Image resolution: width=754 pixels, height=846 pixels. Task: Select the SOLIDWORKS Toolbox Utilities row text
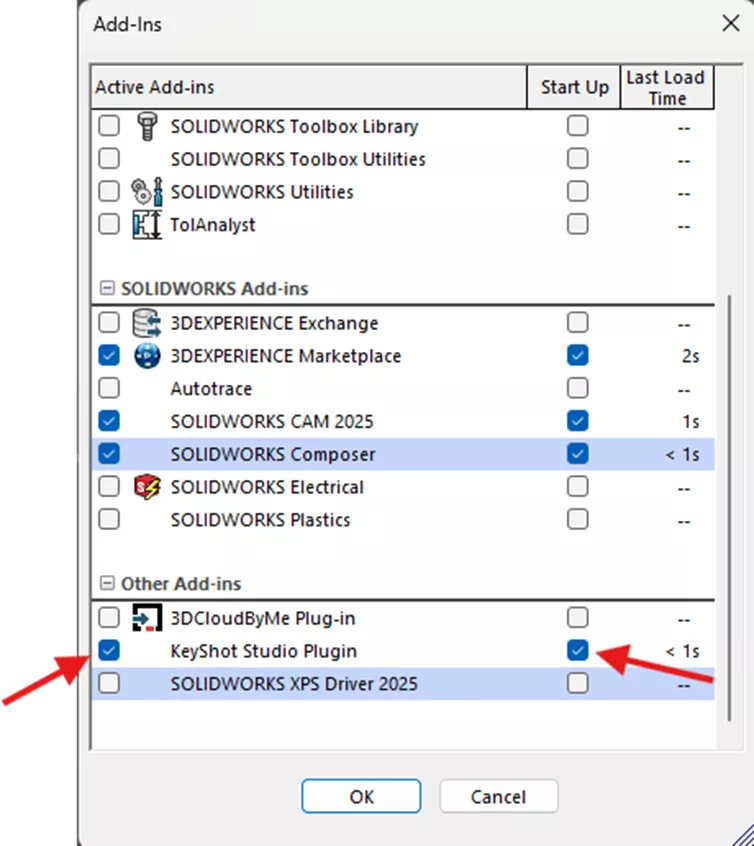pos(298,160)
